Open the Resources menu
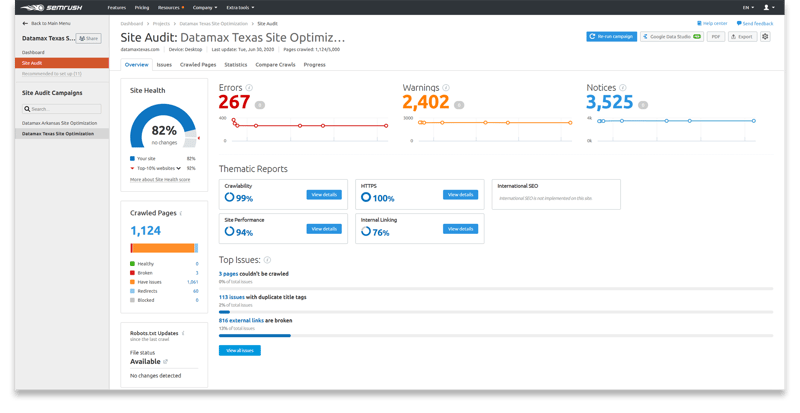800x413 pixels. click(x=171, y=8)
